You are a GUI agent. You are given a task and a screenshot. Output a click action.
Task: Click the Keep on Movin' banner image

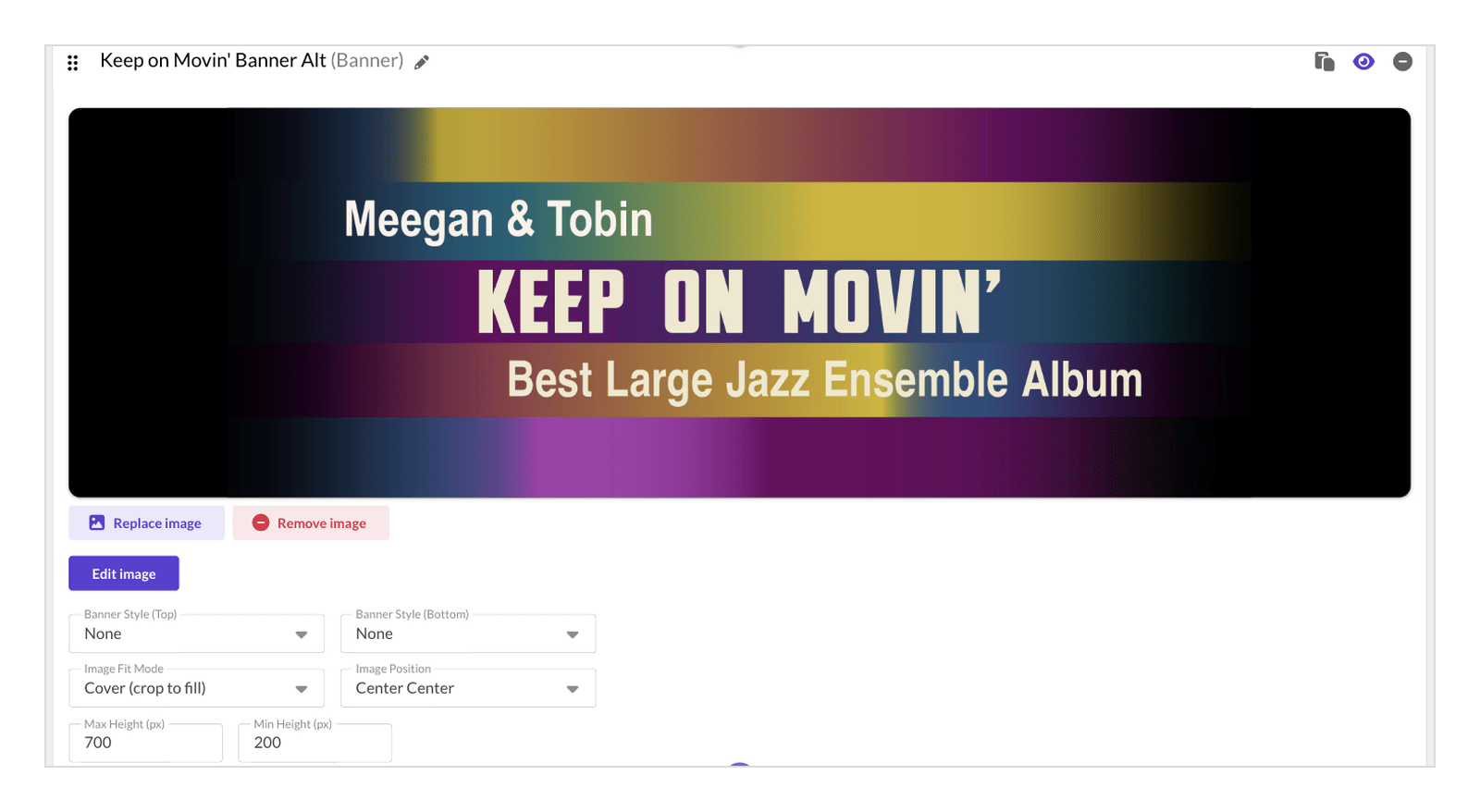pyautogui.click(x=739, y=302)
